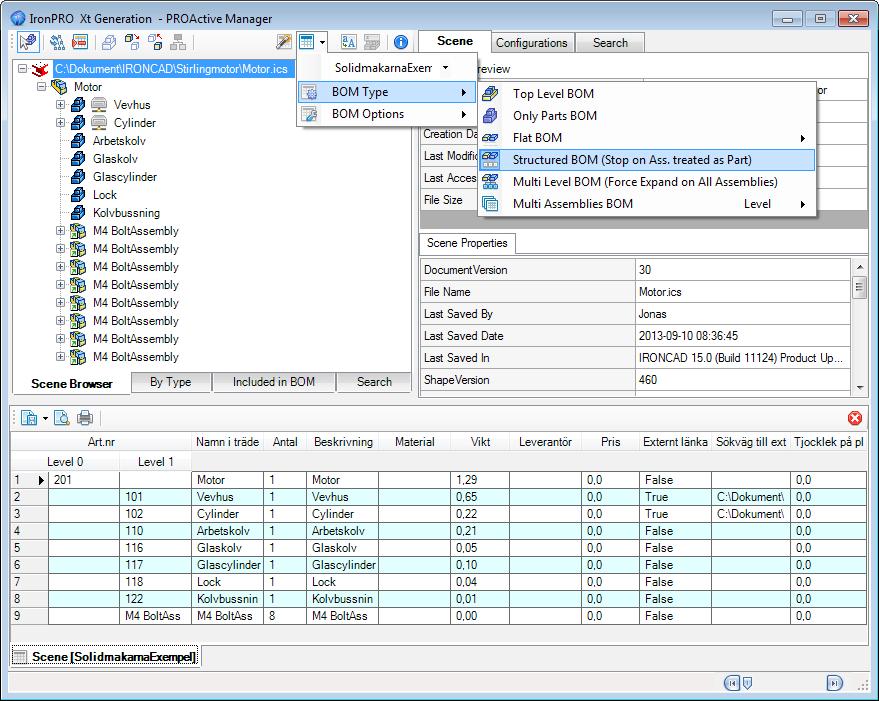The height and width of the screenshot is (701, 879).
Task: Select Only Parts BOM
Action: pos(646,116)
